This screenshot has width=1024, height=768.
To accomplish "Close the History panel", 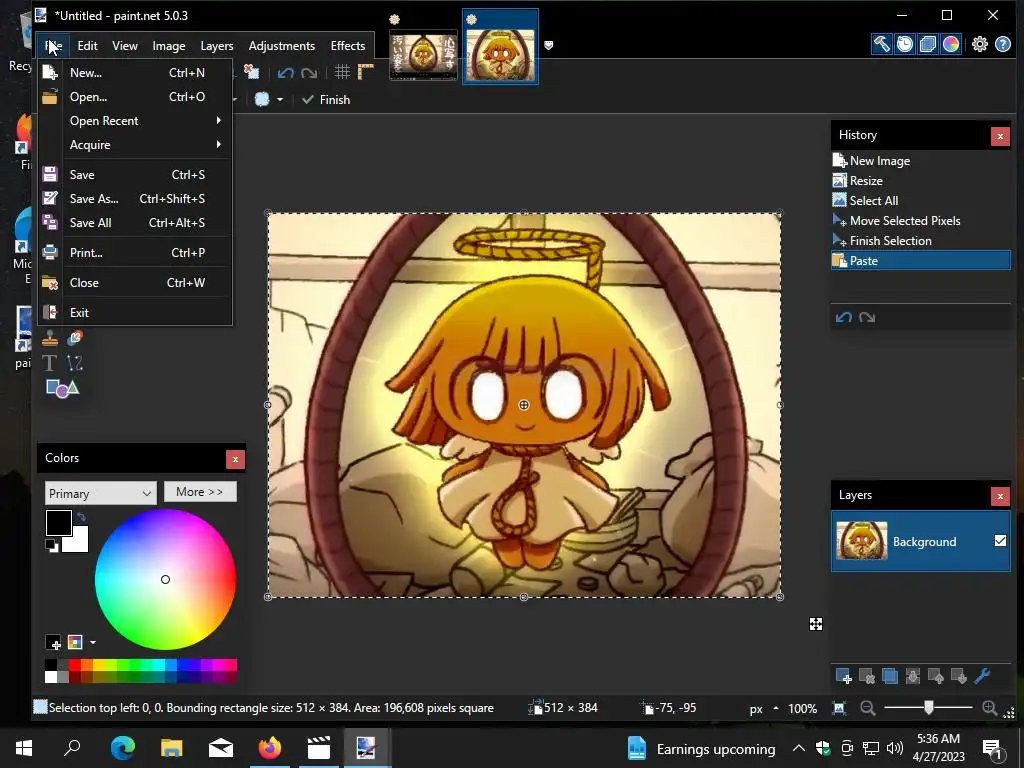I will (1000, 136).
